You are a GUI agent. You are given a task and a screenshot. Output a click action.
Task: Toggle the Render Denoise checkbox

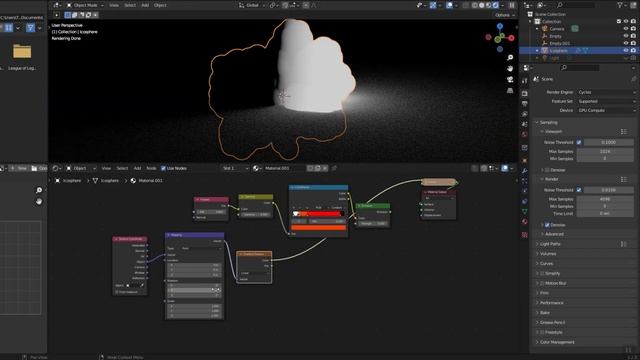[x=547, y=225]
